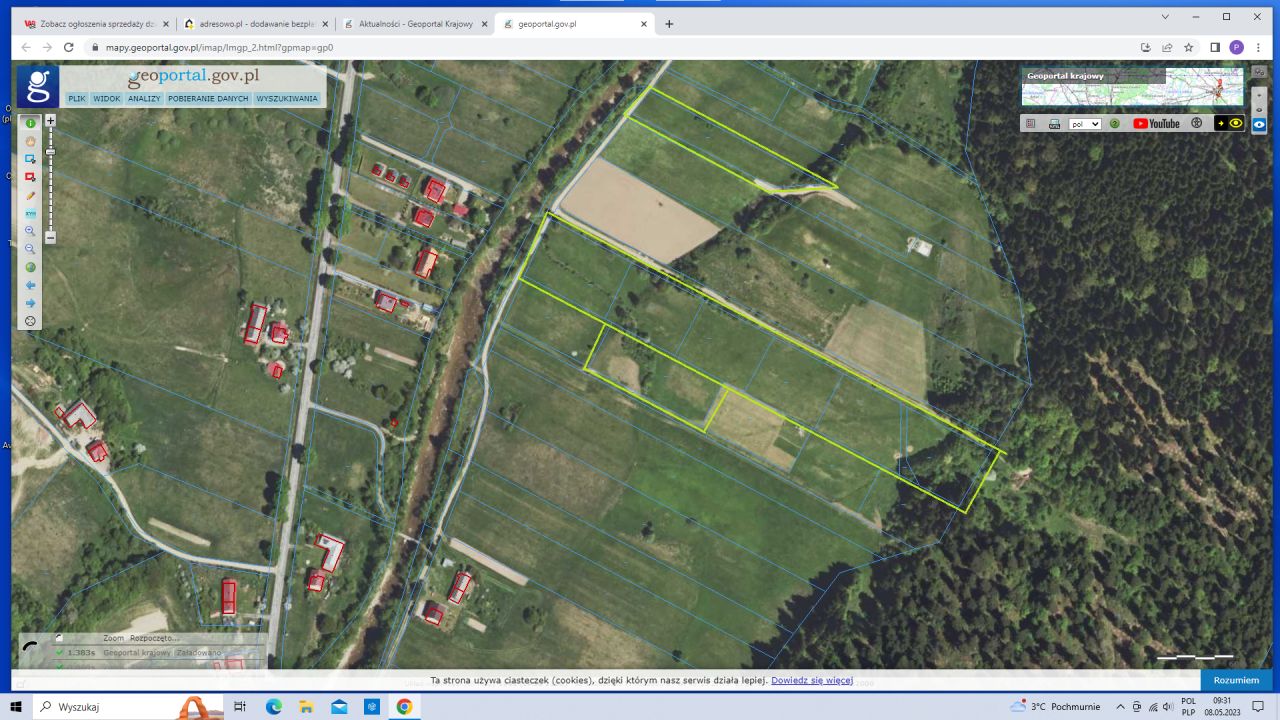Open the Chrome three-dot menu
This screenshot has width=1280, height=720.
1259,47
